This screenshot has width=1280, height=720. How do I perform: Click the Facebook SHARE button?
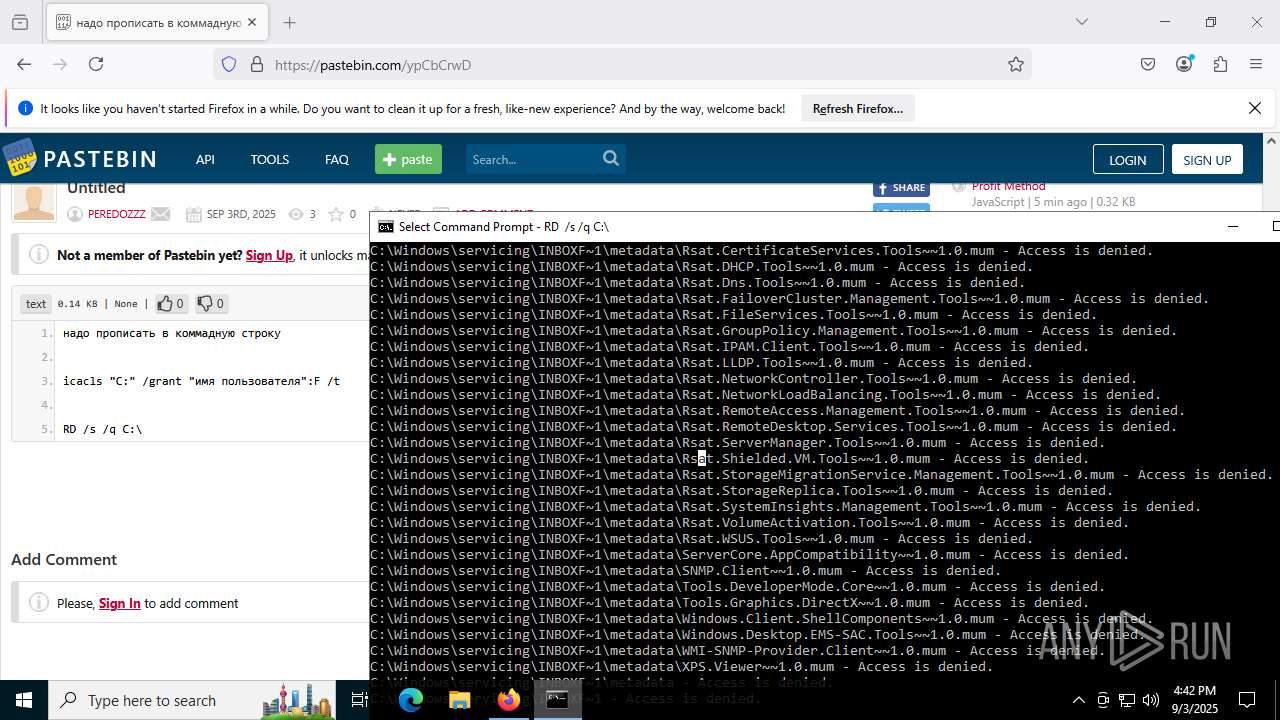pos(901,188)
